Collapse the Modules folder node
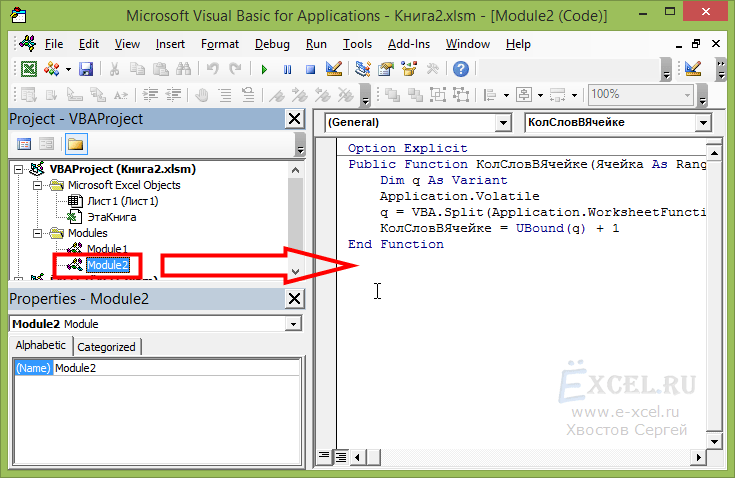 click(37, 233)
